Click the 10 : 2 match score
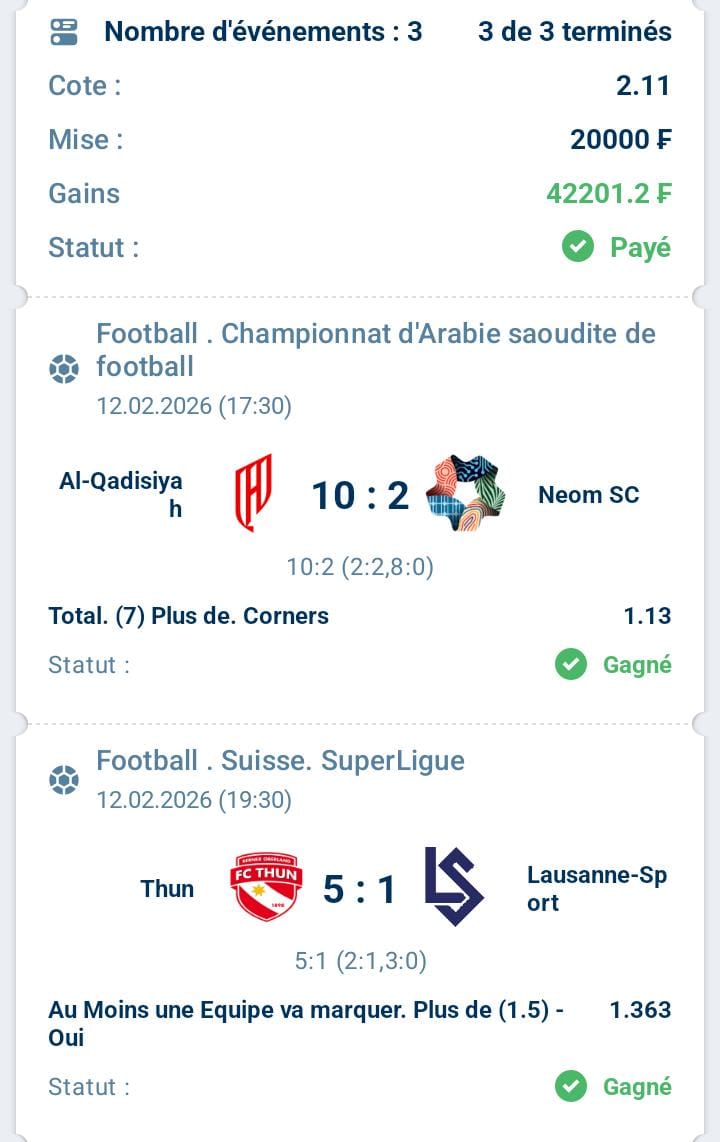 [360, 495]
